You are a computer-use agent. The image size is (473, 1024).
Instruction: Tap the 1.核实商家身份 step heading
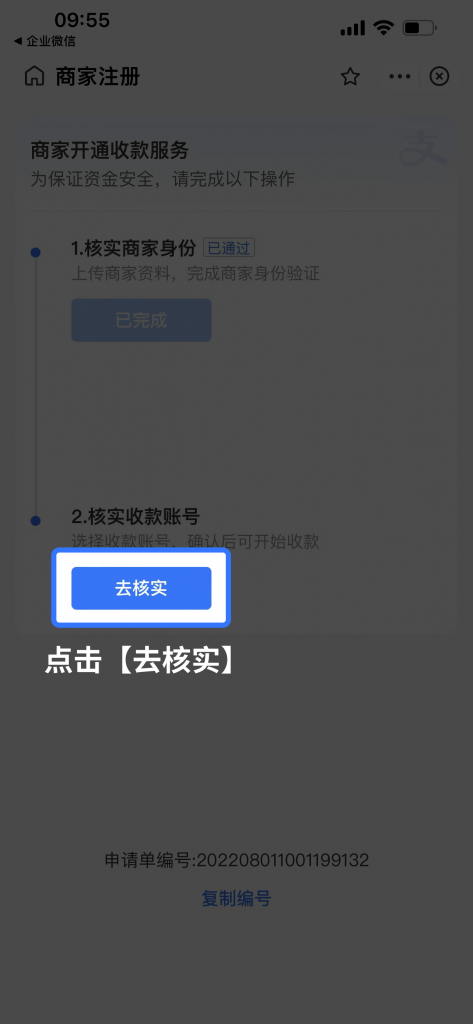[x=133, y=248]
